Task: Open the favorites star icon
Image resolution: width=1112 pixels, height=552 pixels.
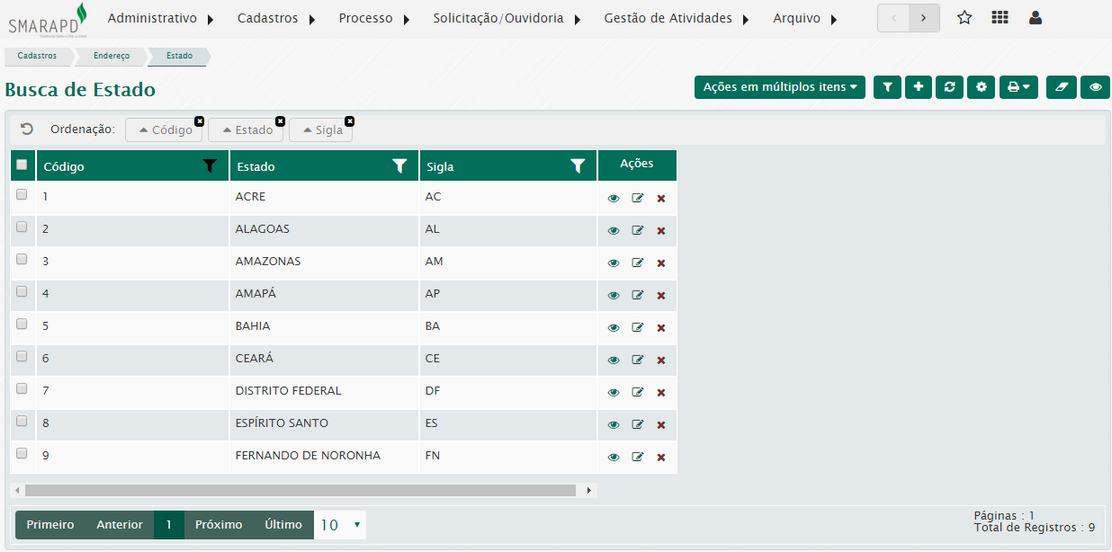Action: coord(964,18)
